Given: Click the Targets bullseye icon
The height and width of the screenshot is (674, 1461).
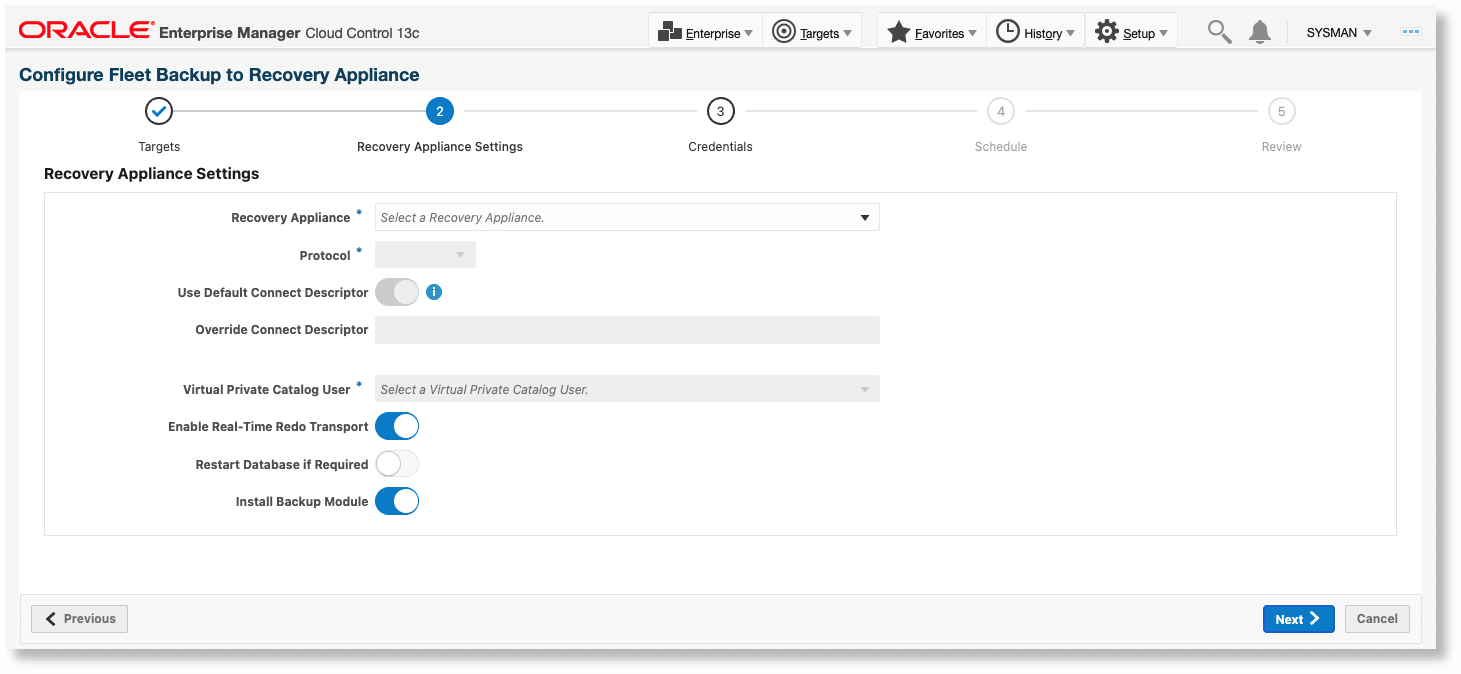Looking at the screenshot, I should point(783,30).
